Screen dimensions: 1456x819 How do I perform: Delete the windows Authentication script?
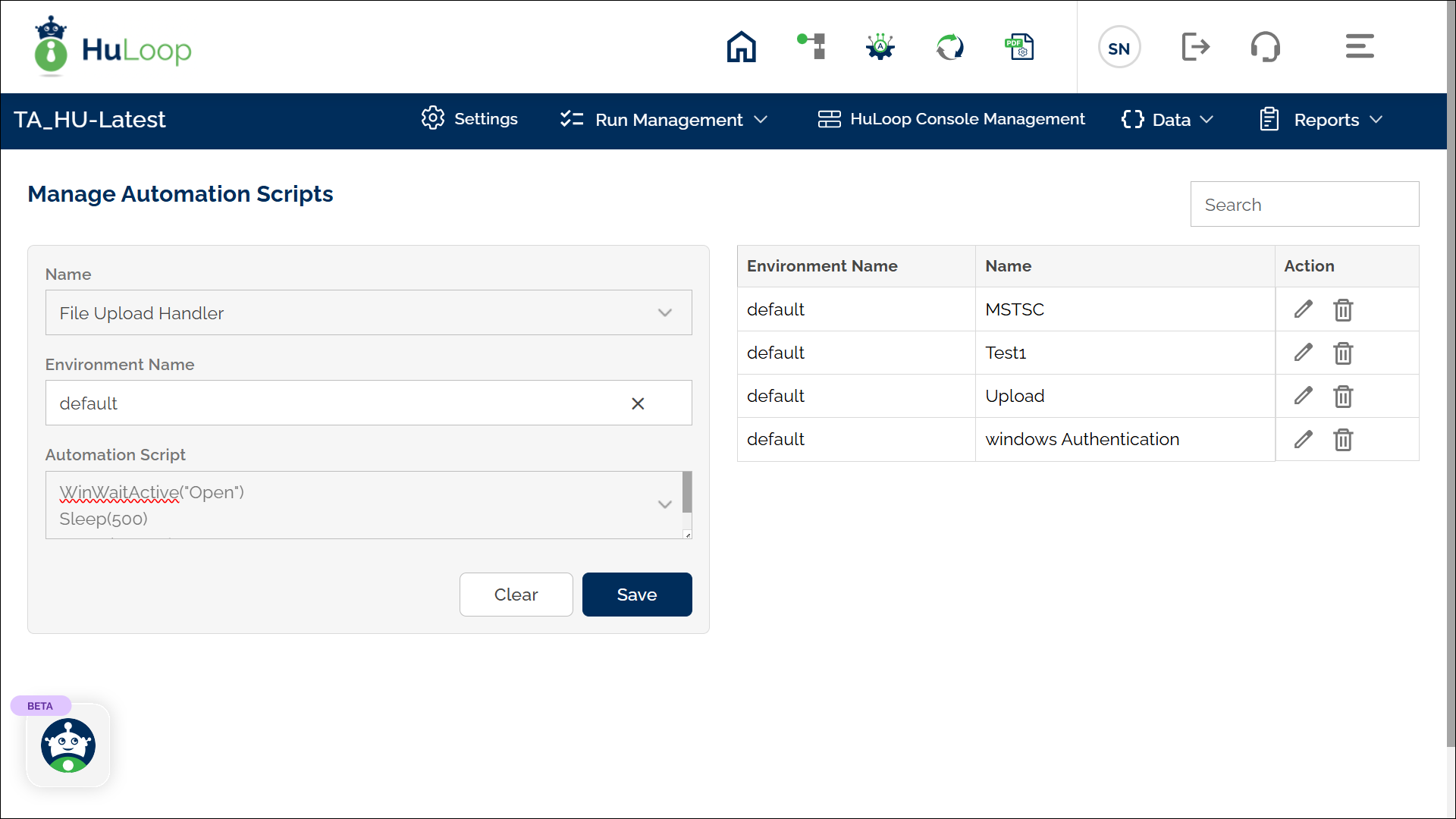(x=1343, y=440)
